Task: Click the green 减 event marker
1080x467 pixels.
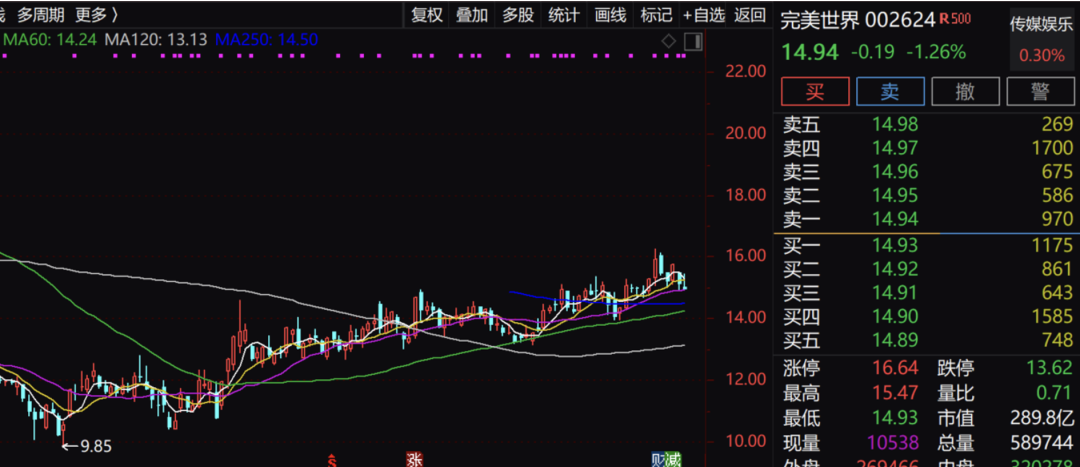Action: [x=674, y=460]
